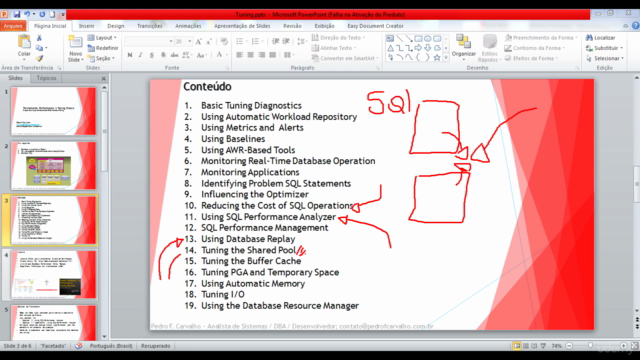Click the Novo Slide icon
This screenshot has width=640, height=360.
tap(76, 42)
